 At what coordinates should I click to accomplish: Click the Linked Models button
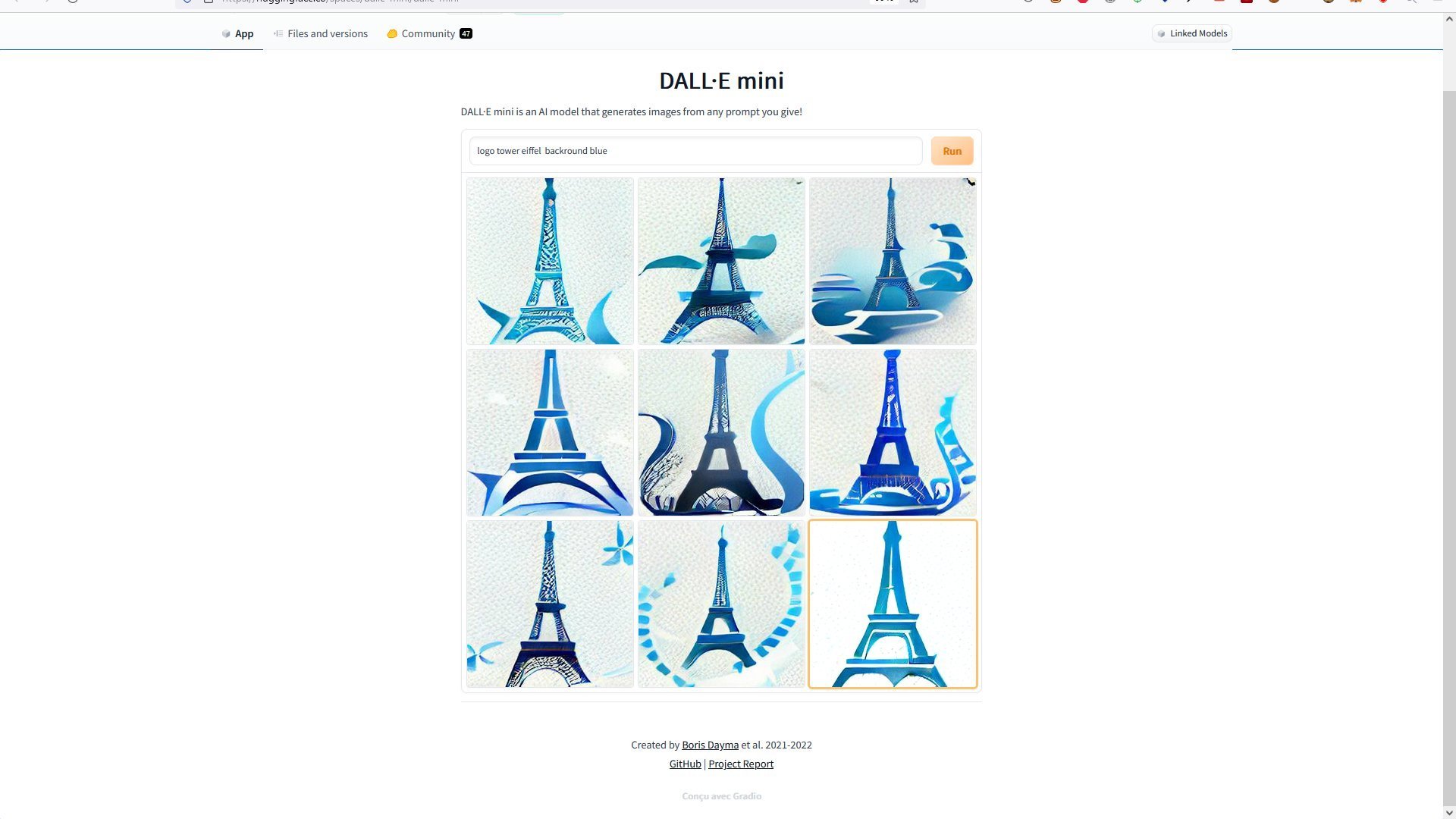(x=1192, y=33)
